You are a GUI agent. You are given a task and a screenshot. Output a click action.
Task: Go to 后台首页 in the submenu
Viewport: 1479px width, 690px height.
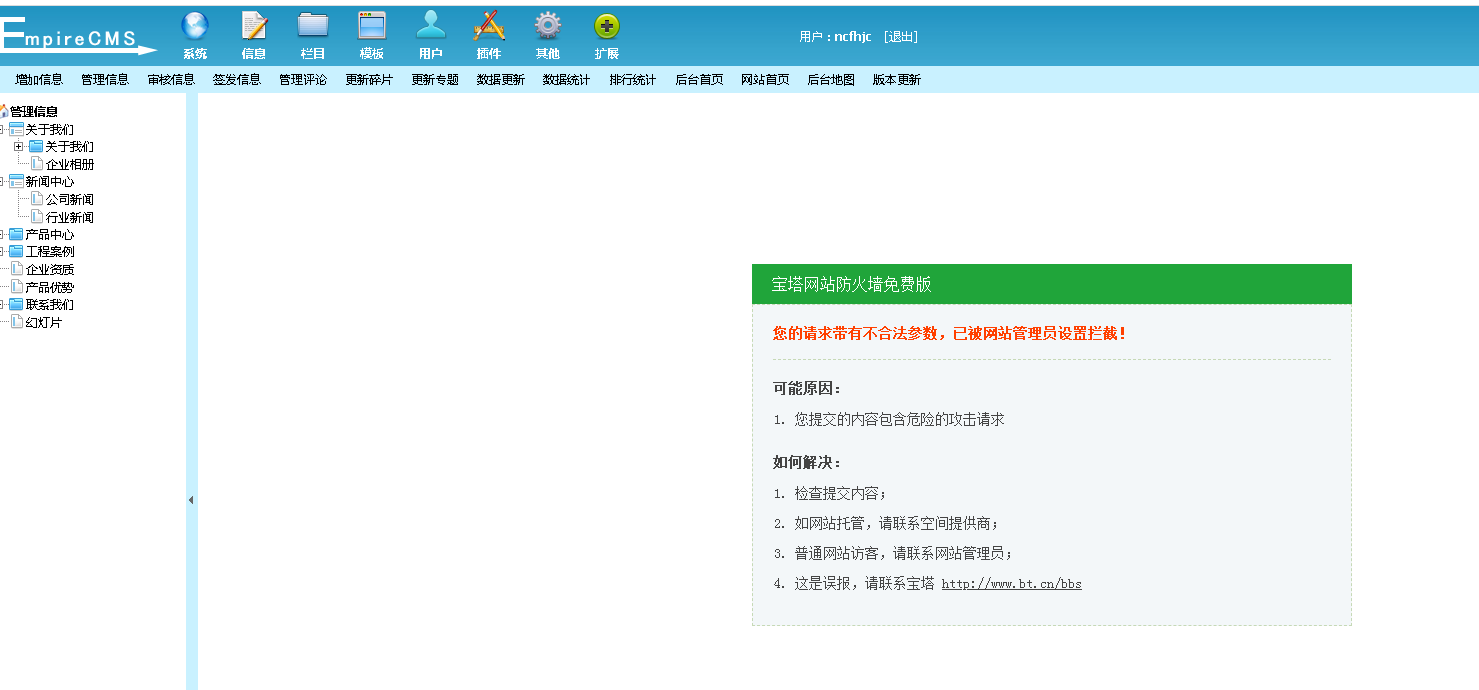pos(699,80)
